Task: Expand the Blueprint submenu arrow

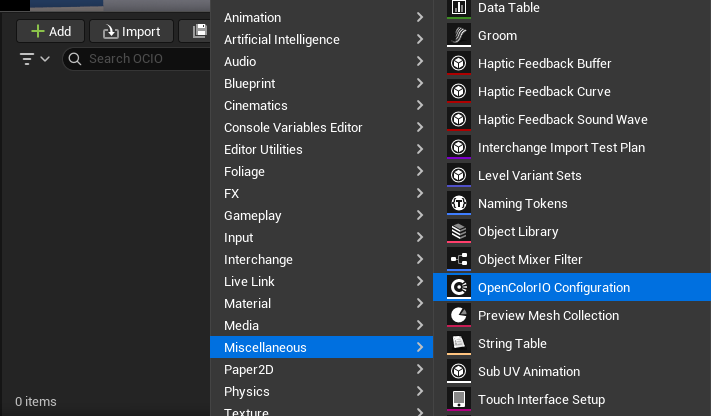Action: coord(420,83)
